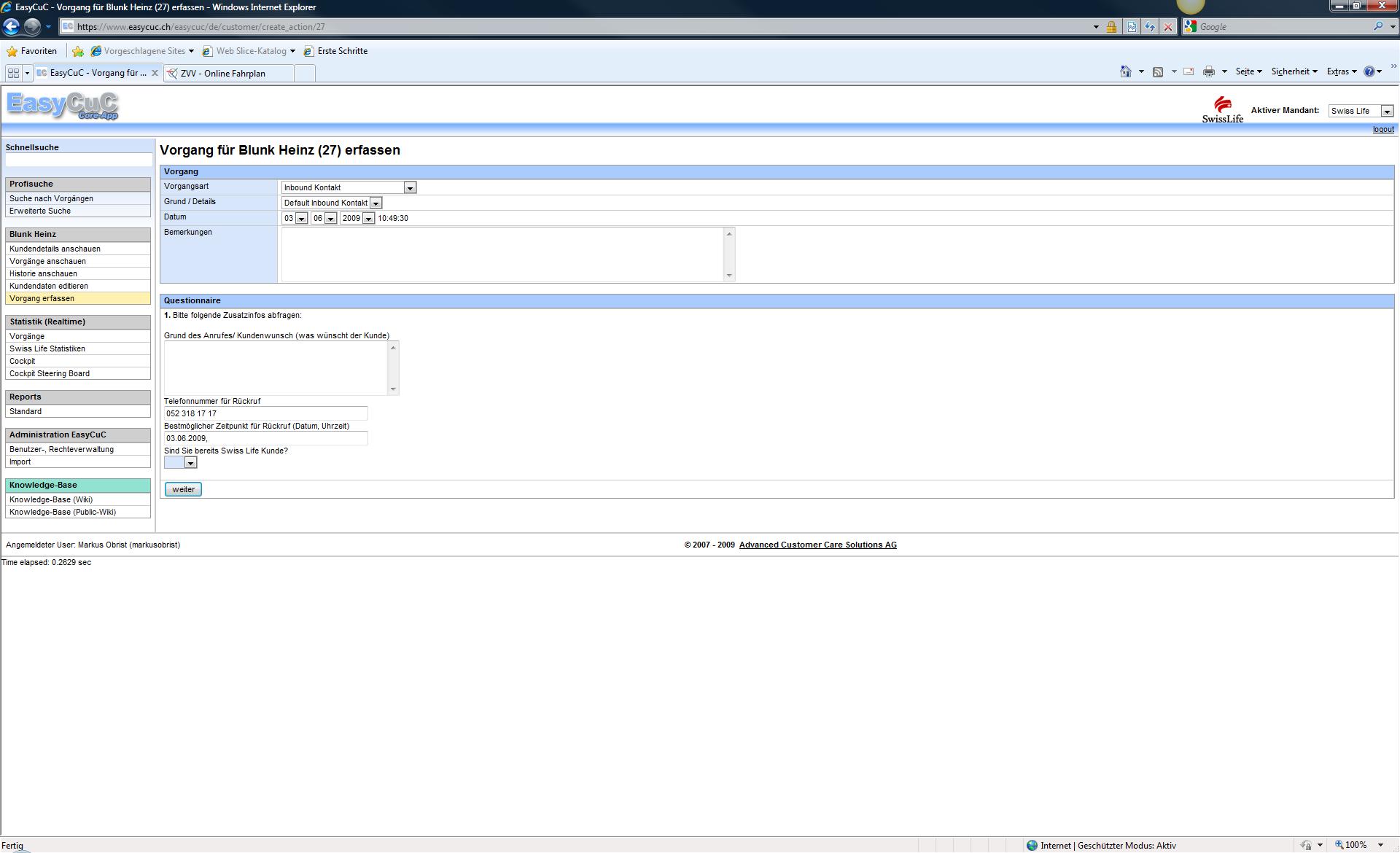Open a new empty tab

click(305, 73)
